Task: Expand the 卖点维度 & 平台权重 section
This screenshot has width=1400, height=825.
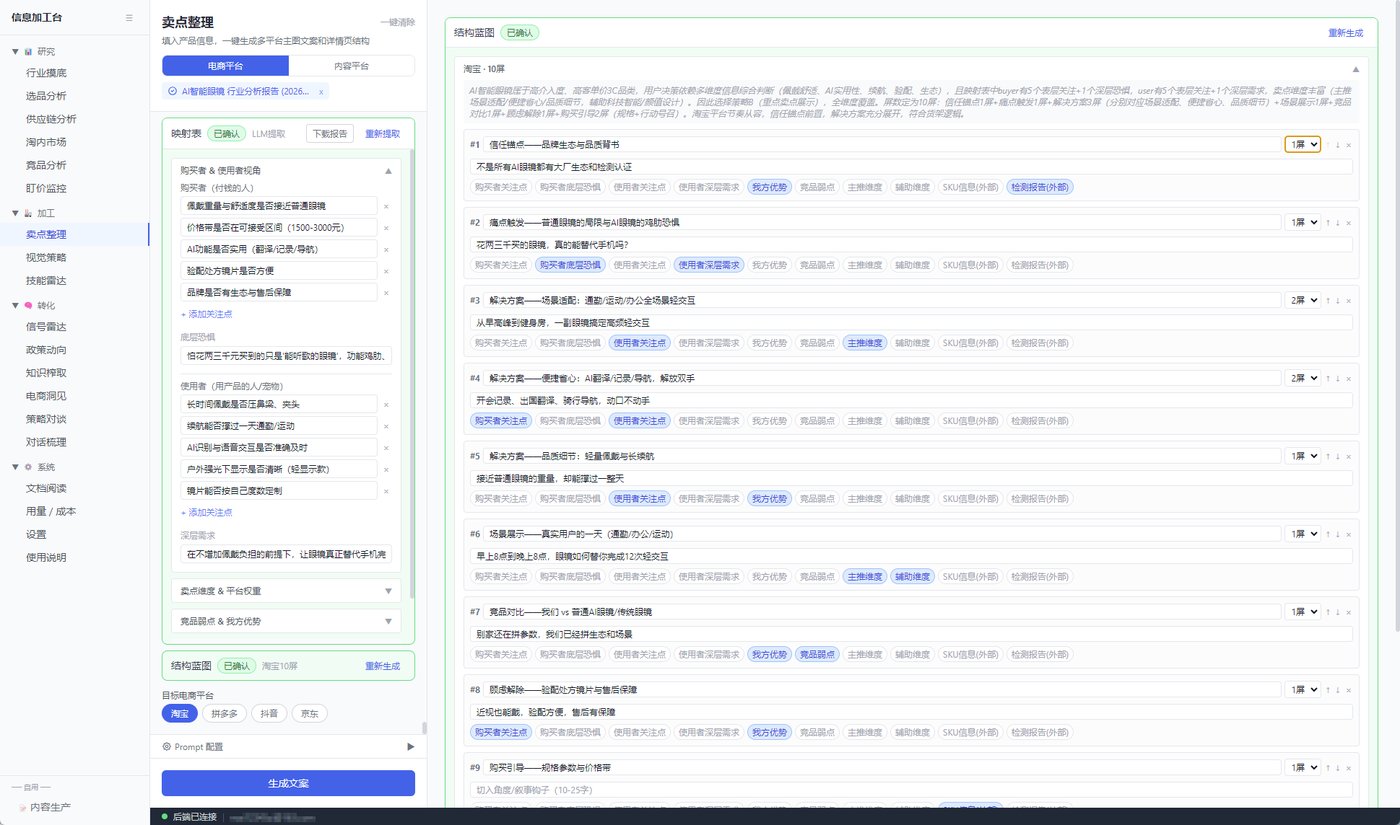Action: click(285, 591)
